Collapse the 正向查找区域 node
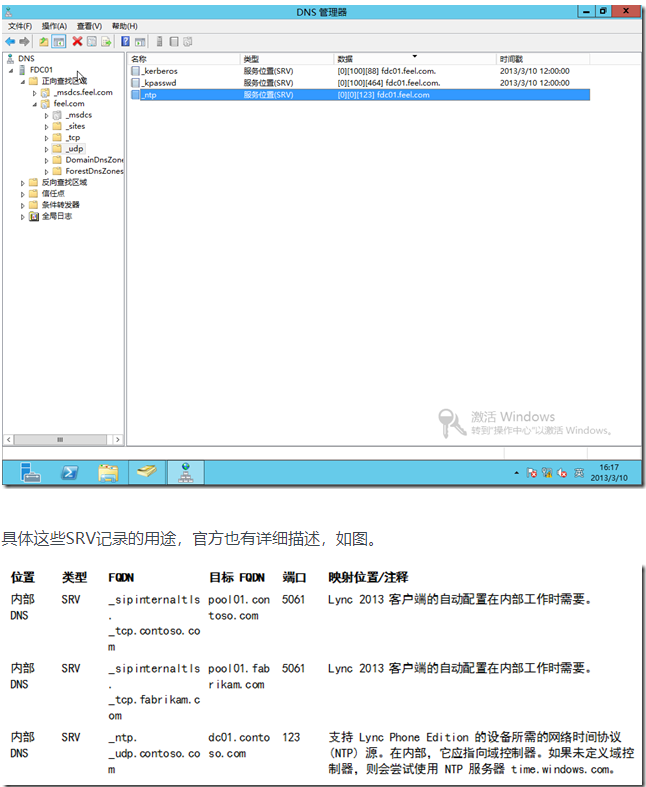The image size is (646, 787). tap(23, 81)
